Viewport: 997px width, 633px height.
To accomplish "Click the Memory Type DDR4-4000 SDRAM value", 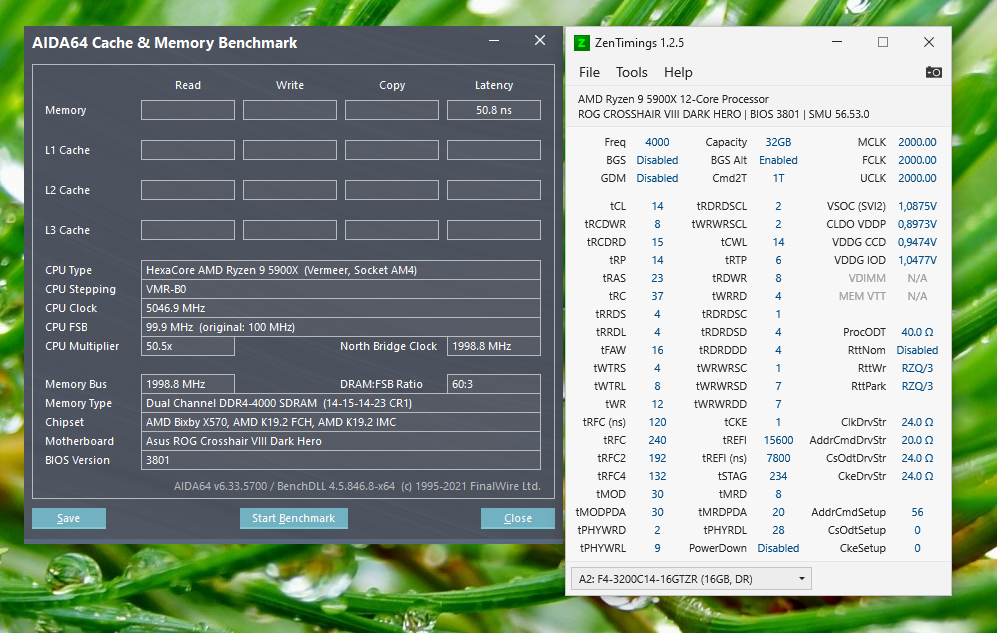I will (341, 403).
